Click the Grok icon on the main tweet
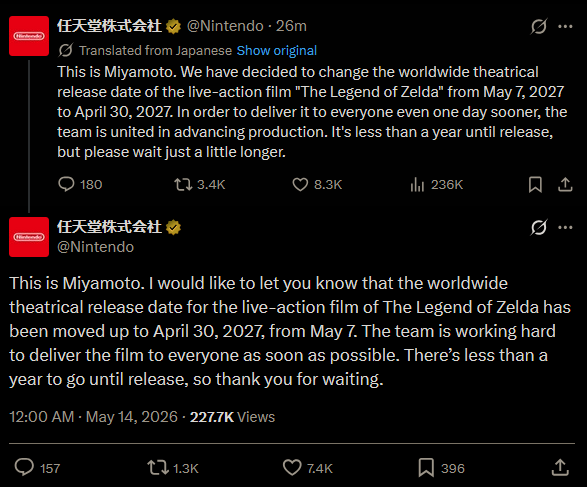 [539, 227]
